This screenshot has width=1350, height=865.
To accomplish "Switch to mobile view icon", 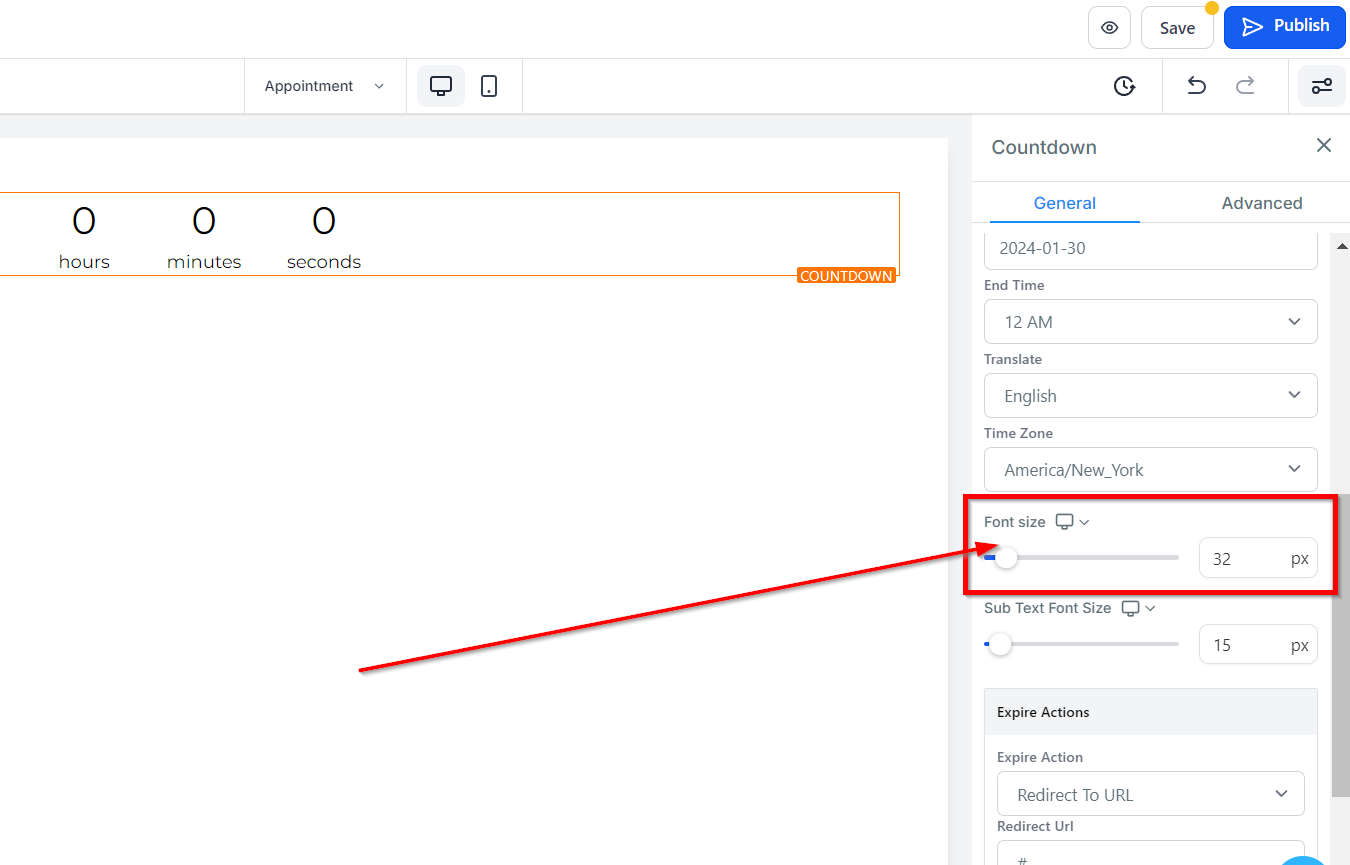I will coord(489,86).
